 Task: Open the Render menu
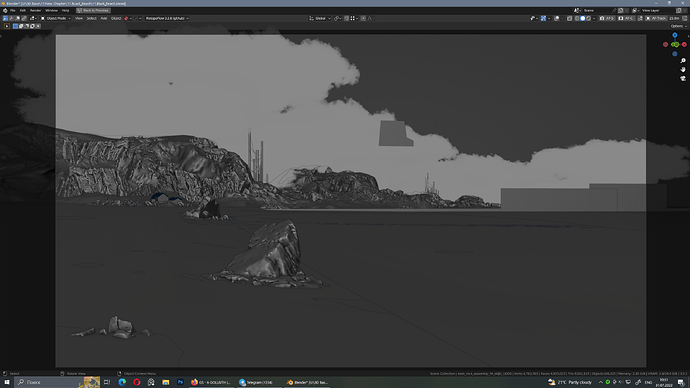click(x=35, y=10)
